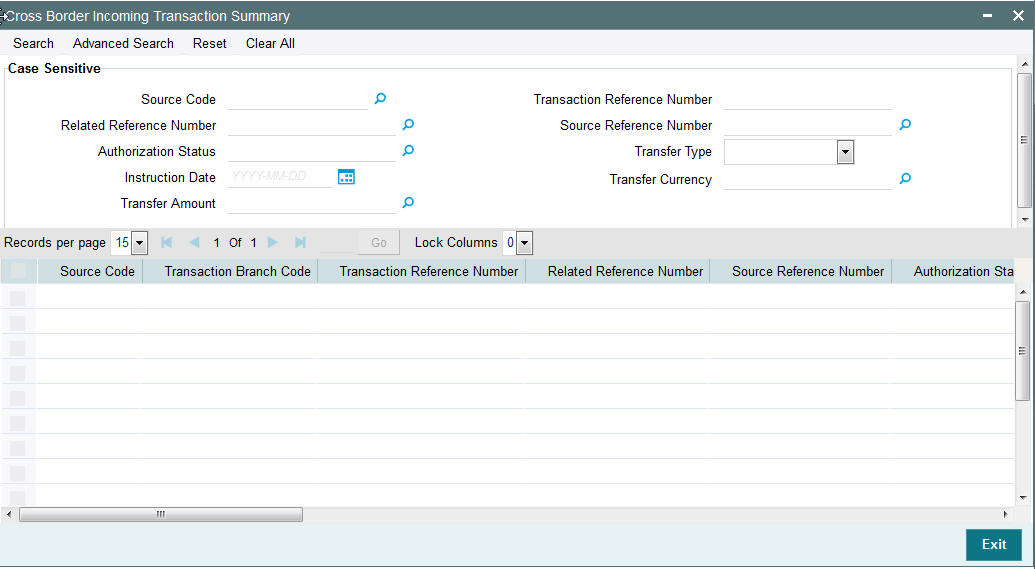Expand the Transfer Type dropdown
Viewport: 1035px width, 569px height.
coord(846,152)
